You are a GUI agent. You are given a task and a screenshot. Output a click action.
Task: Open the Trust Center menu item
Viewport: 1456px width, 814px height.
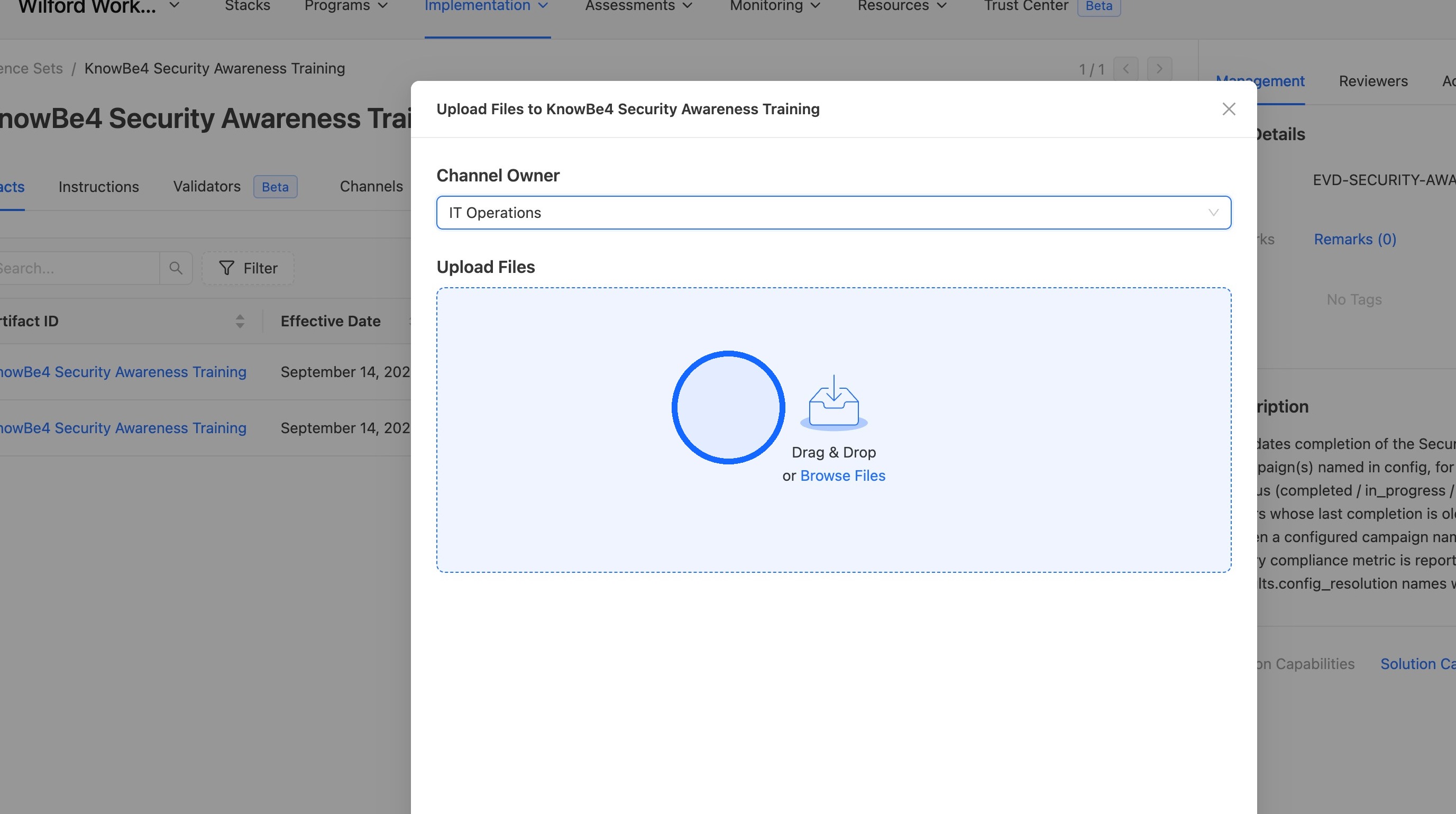[1026, 6]
